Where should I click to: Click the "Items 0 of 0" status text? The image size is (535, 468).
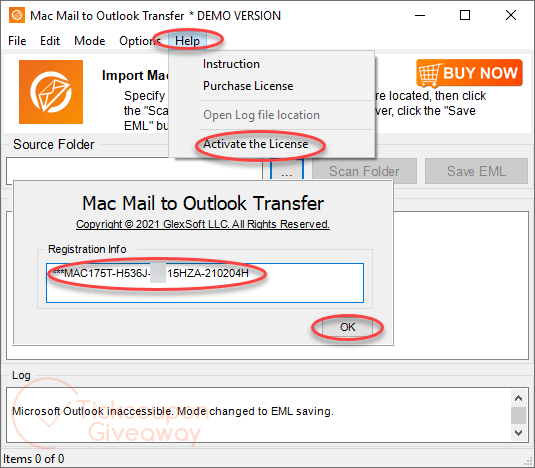coord(33,459)
